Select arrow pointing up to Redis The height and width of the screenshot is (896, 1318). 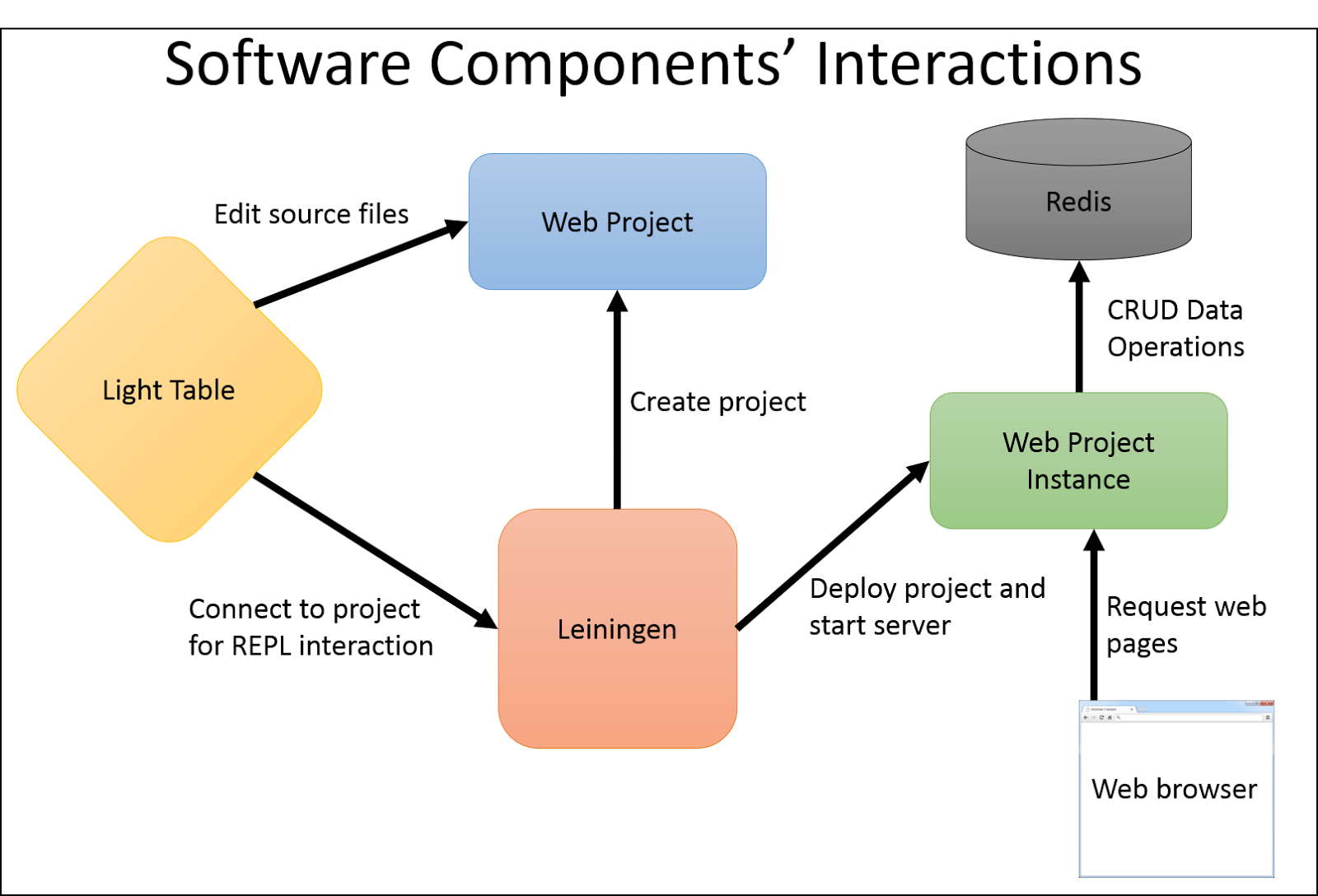(1079, 326)
